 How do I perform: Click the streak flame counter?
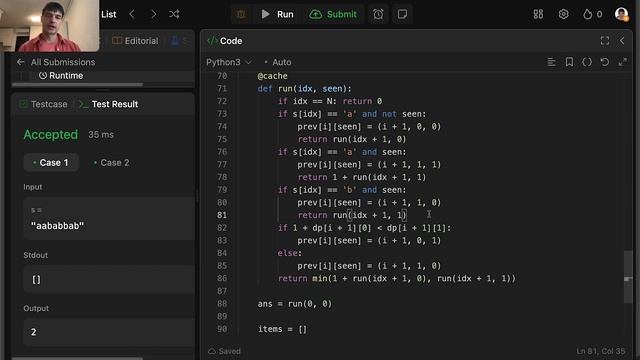coord(592,14)
